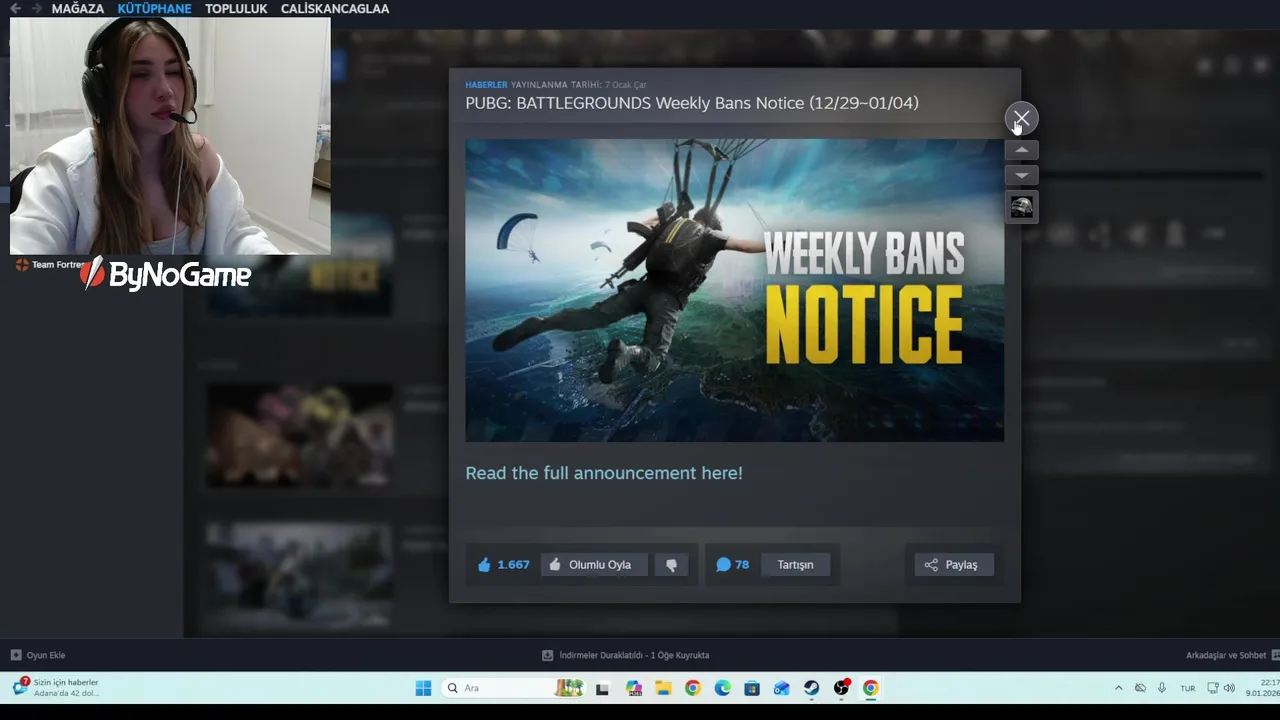Open the first Chrome icon on taskbar
Viewport: 1280px width, 720px height.
tap(693, 688)
